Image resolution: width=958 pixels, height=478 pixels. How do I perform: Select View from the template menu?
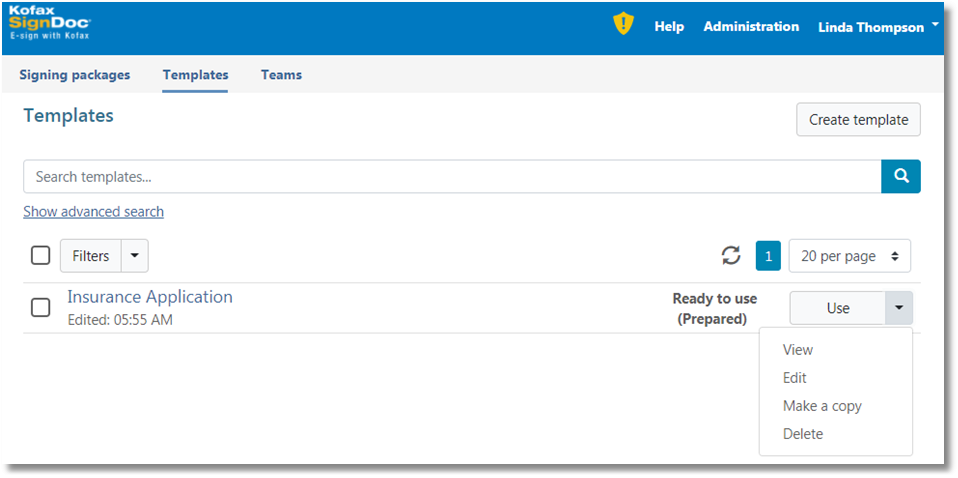pyautogui.click(x=798, y=350)
